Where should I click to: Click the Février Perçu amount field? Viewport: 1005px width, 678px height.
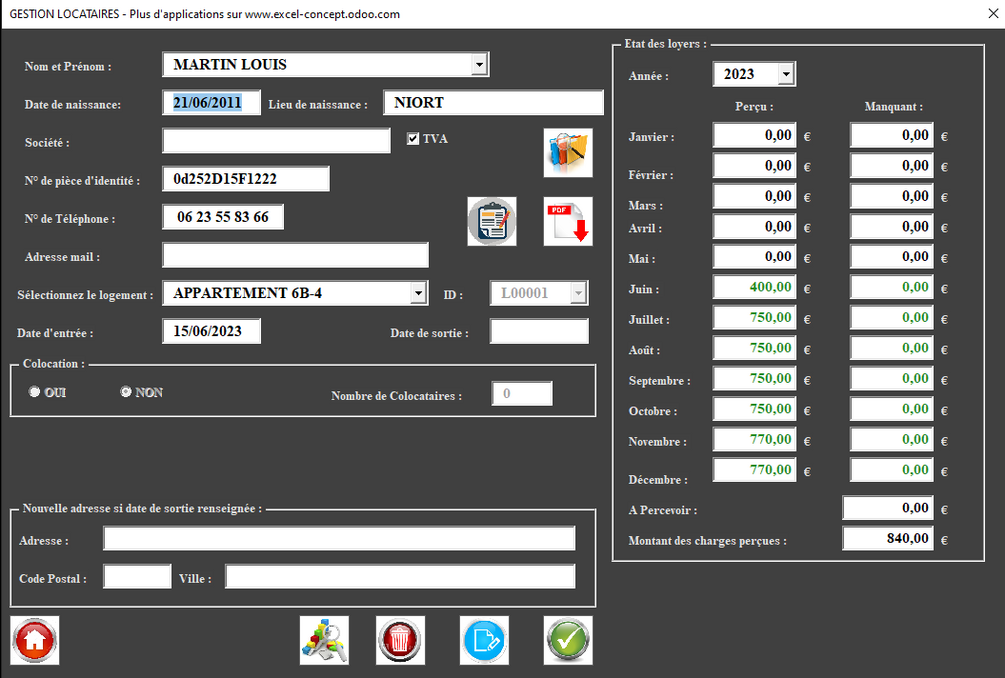click(x=754, y=166)
